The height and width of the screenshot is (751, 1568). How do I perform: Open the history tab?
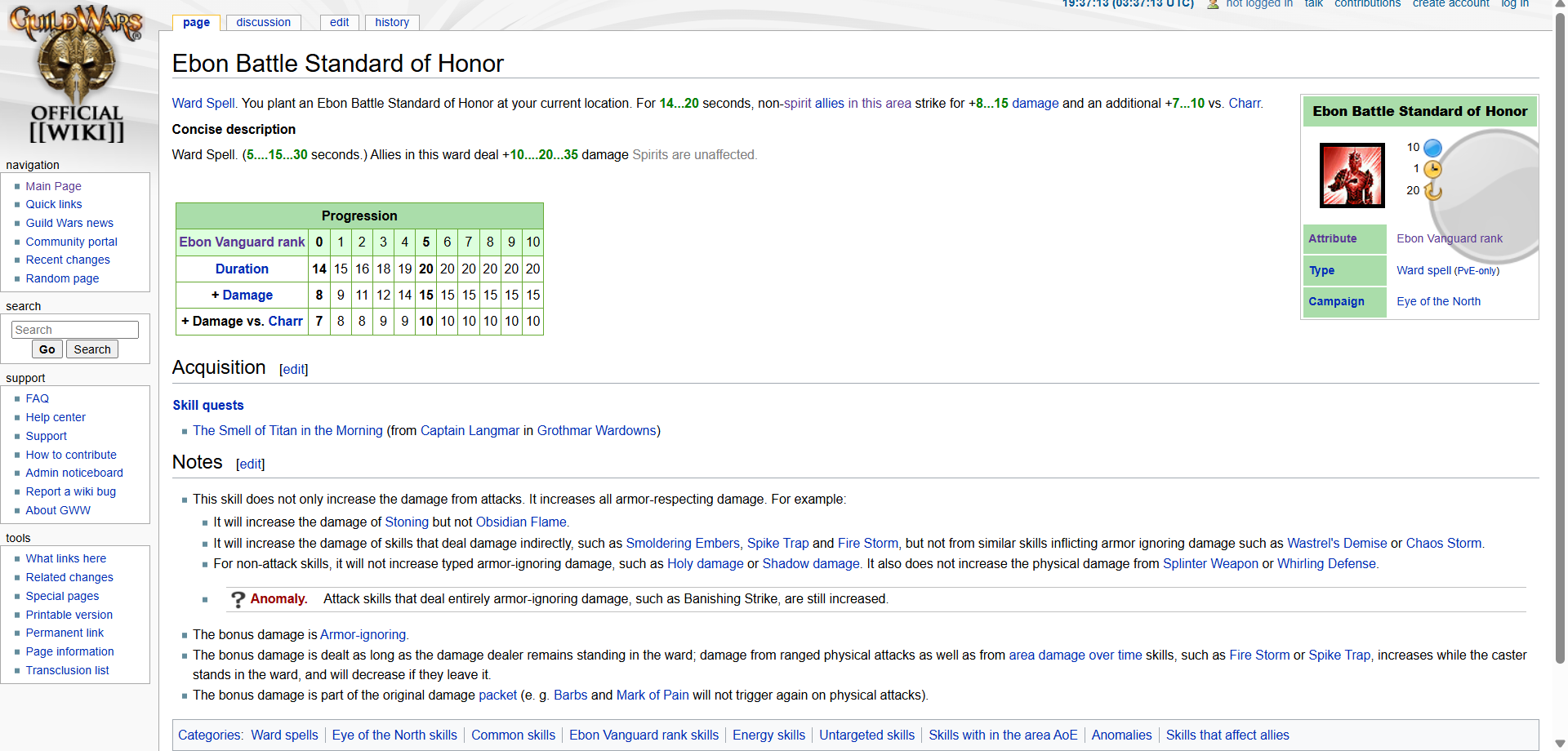[392, 23]
